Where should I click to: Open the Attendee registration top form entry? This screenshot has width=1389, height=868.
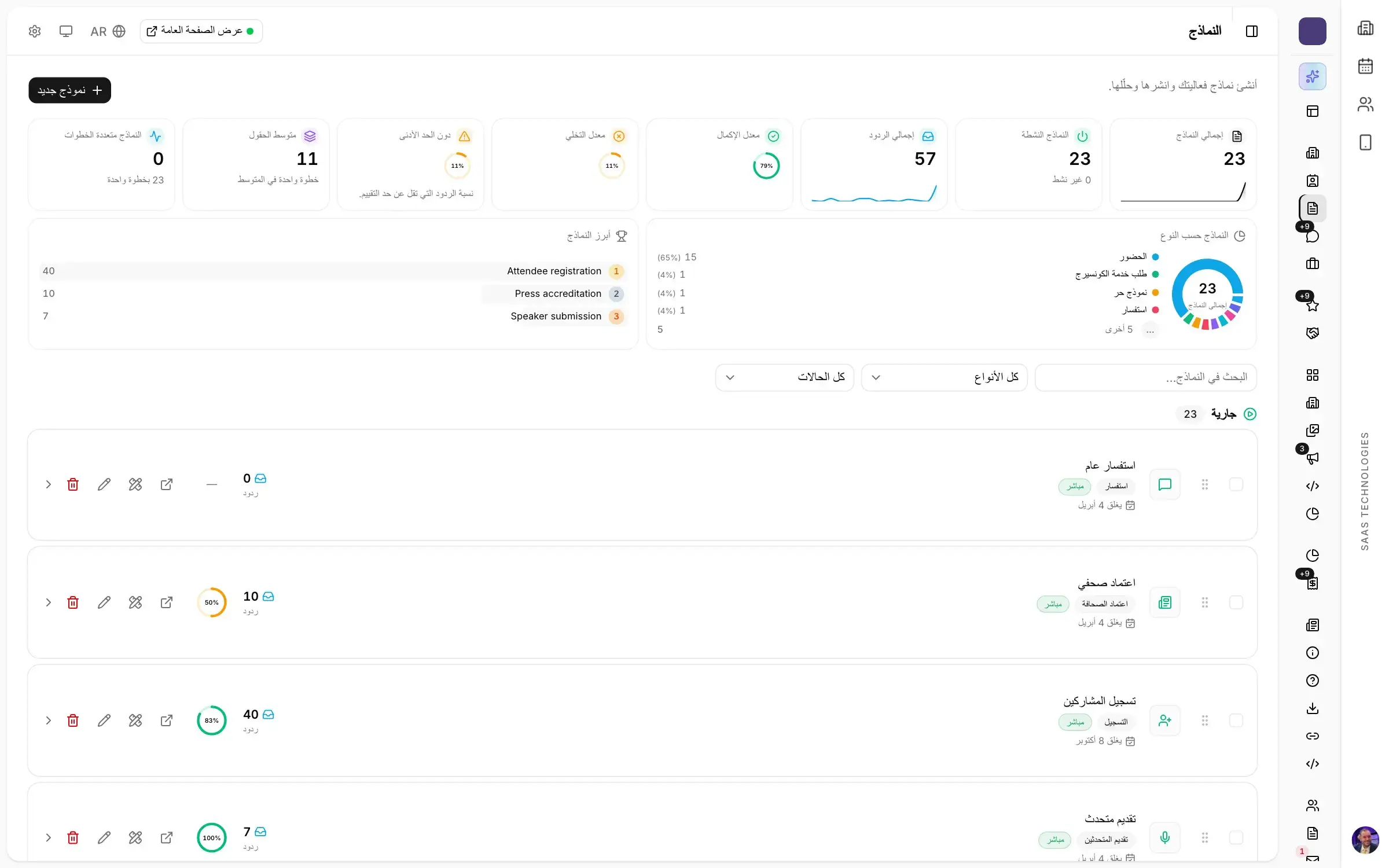pos(333,271)
